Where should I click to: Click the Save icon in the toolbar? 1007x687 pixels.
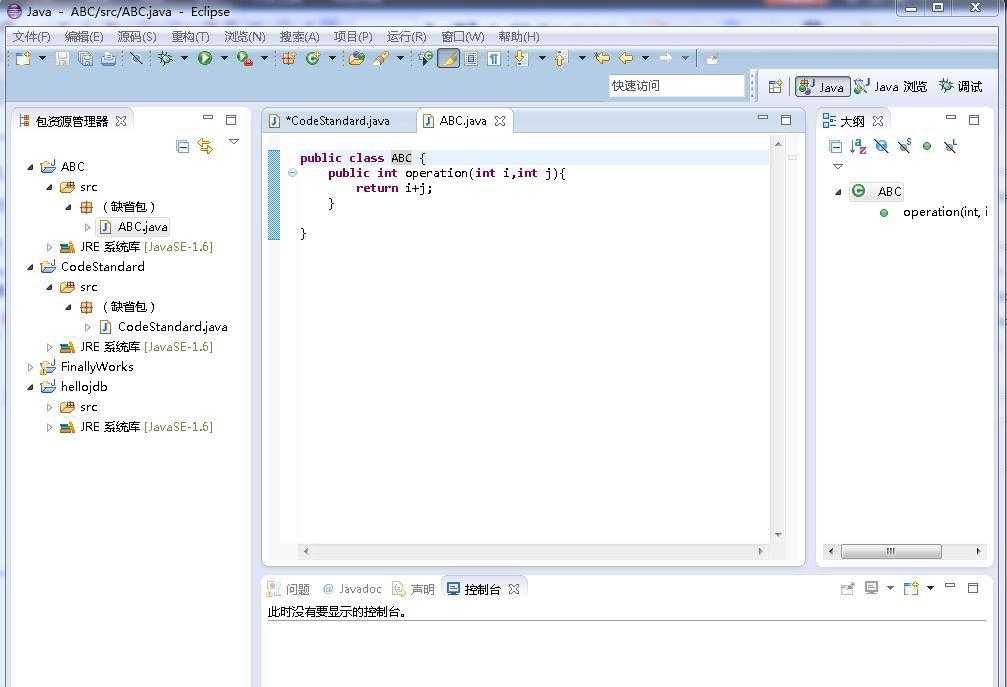[62, 59]
